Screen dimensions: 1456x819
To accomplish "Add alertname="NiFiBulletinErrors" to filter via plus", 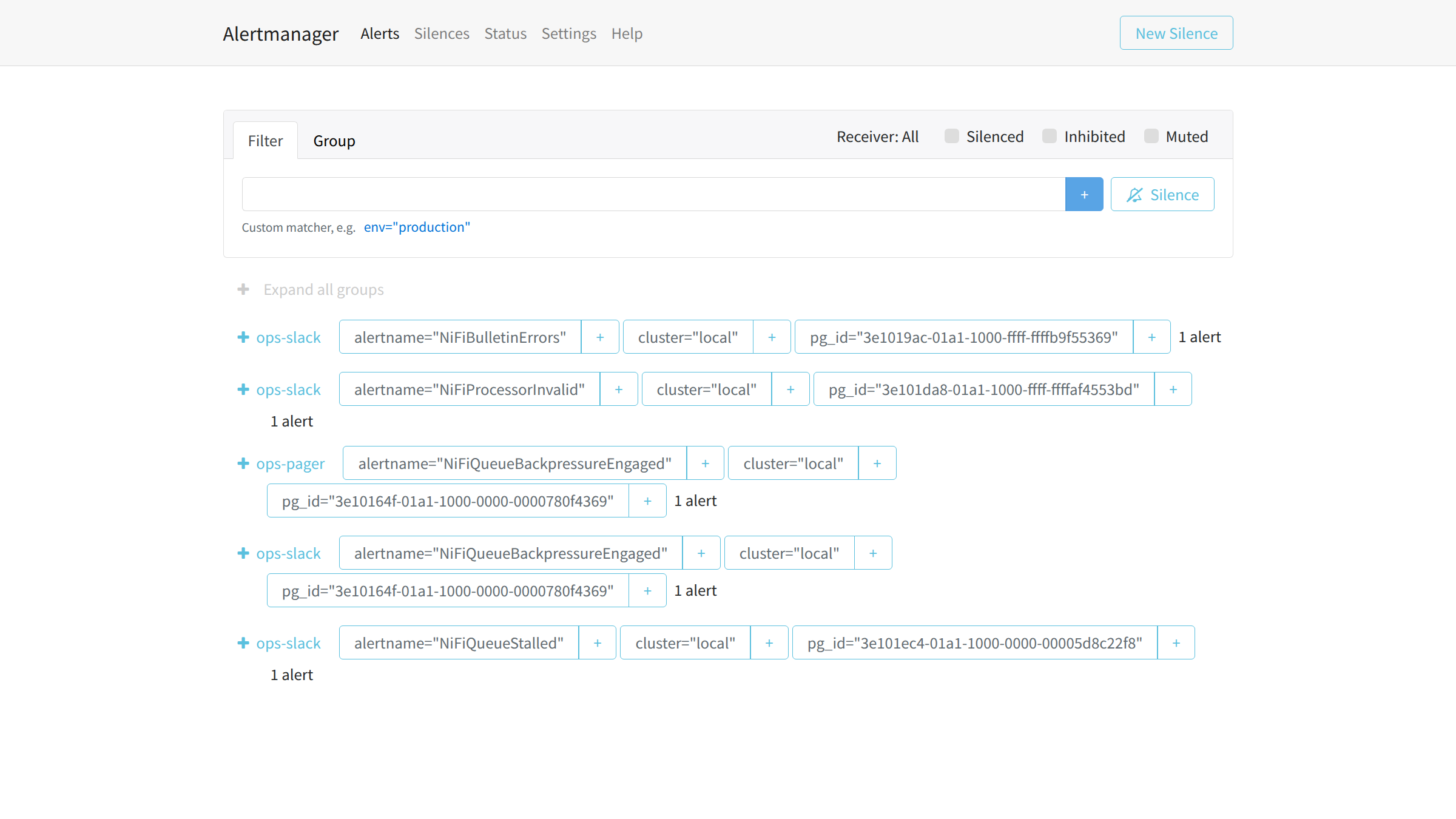I will click(600, 337).
